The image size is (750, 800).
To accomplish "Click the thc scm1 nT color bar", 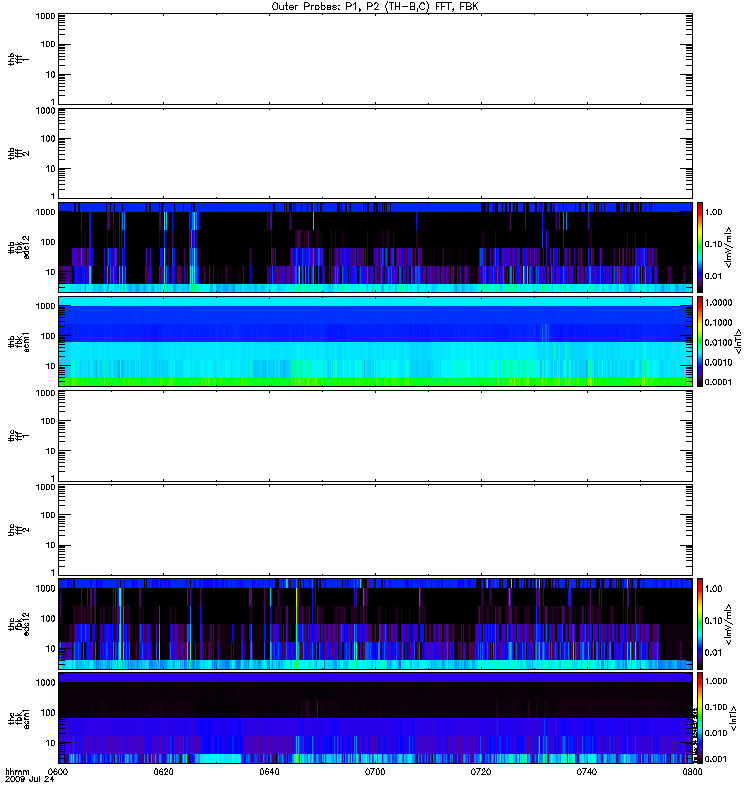I will tap(700, 718).
